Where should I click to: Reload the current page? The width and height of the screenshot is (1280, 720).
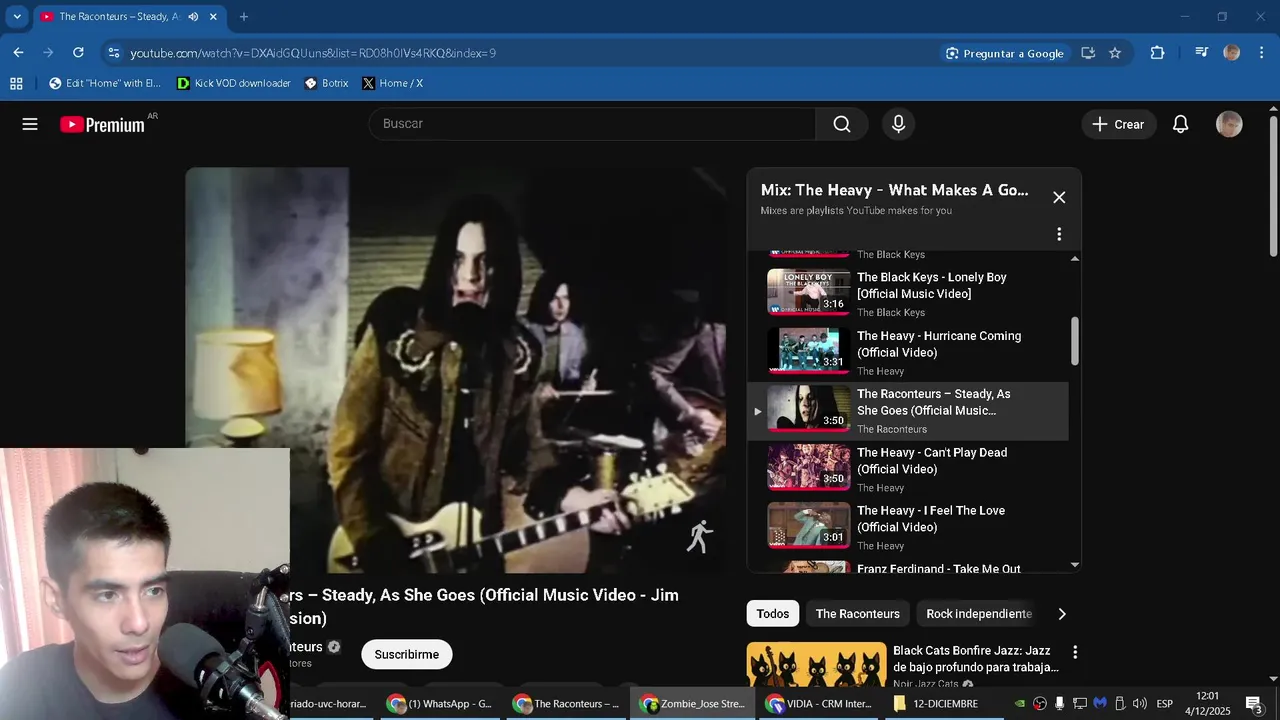[x=78, y=53]
